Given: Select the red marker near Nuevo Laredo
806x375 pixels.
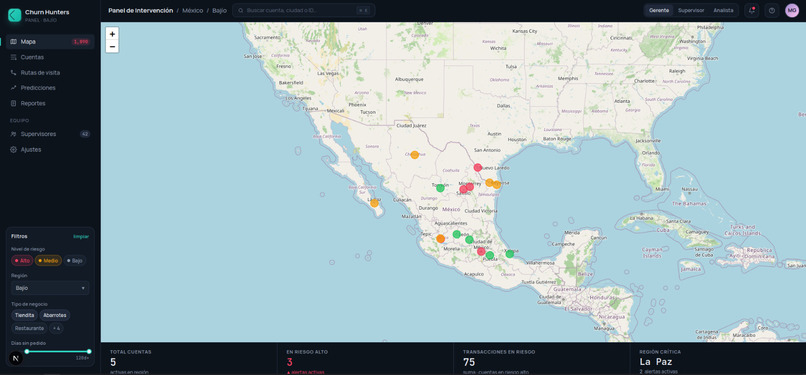Looking at the screenshot, I should [478, 167].
